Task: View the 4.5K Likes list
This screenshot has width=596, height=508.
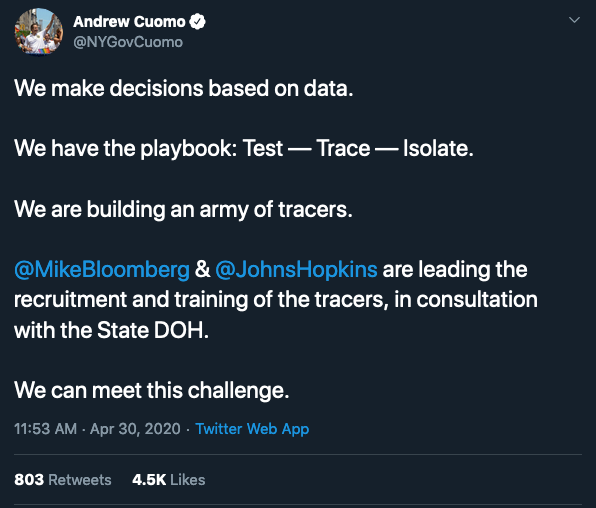Action: (x=168, y=480)
